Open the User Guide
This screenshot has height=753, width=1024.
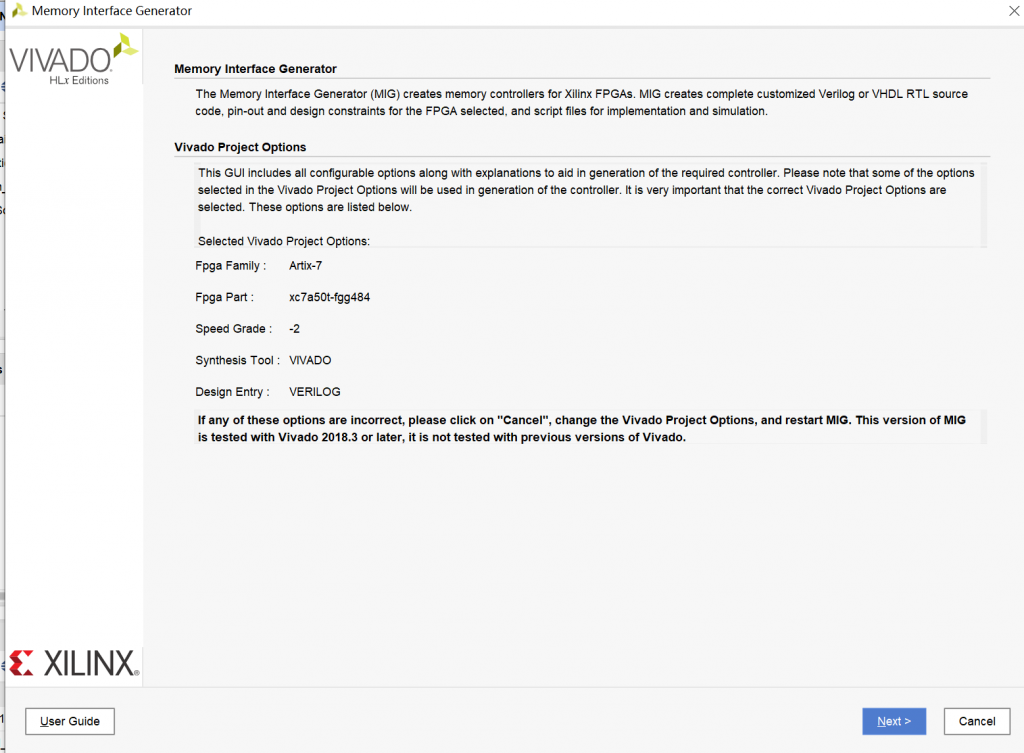70,721
